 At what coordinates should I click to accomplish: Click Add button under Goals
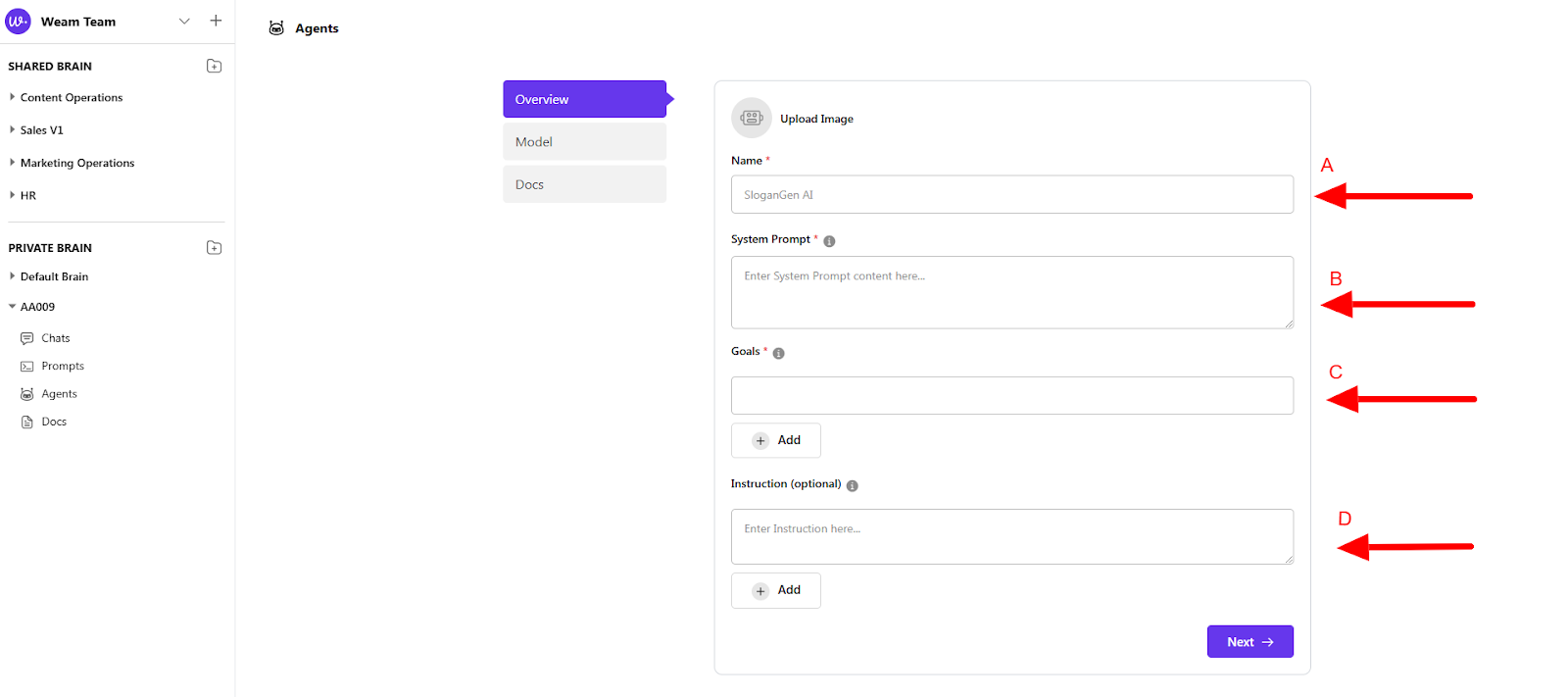[775, 440]
